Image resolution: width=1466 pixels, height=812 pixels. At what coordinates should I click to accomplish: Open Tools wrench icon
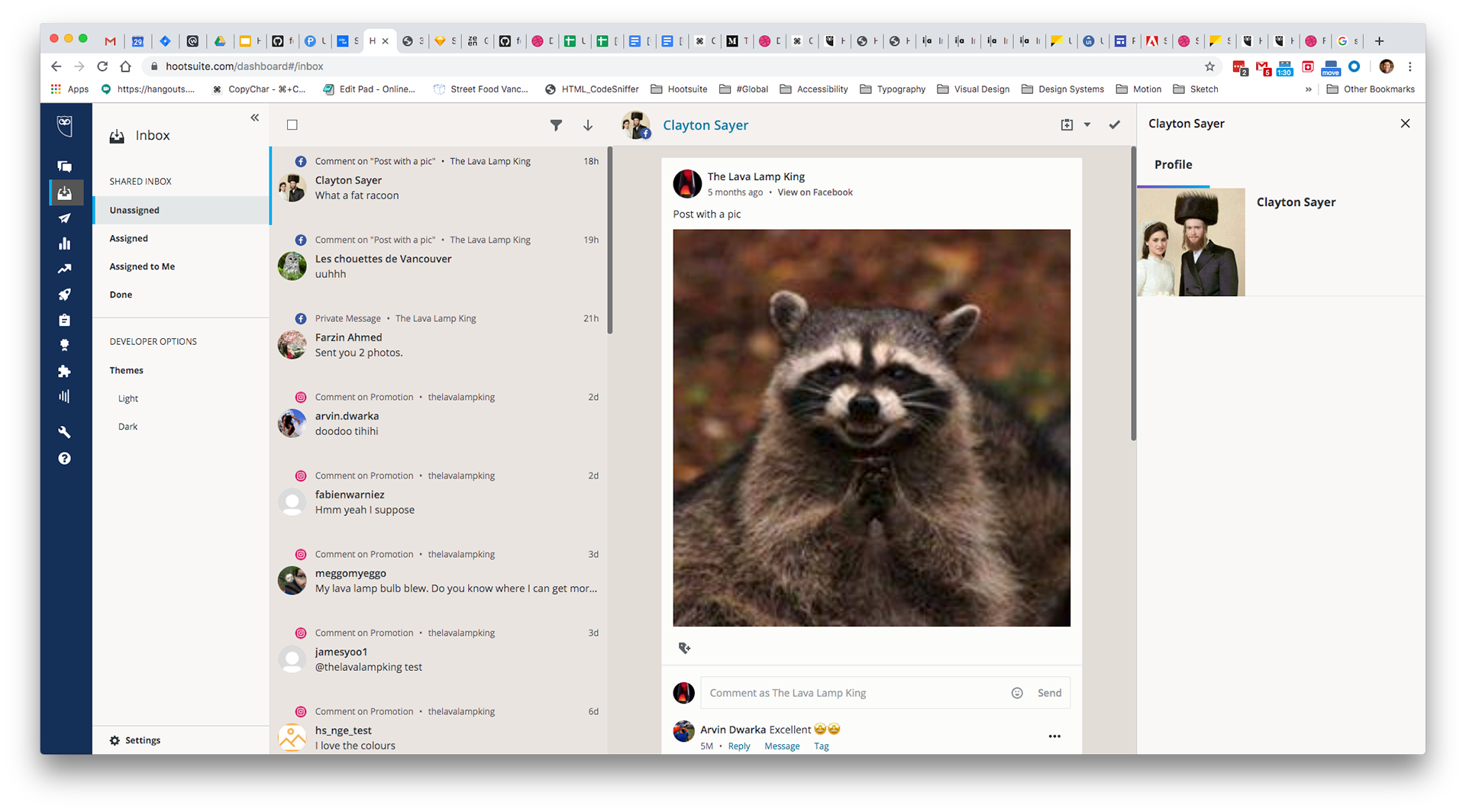click(x=65, y=432)
